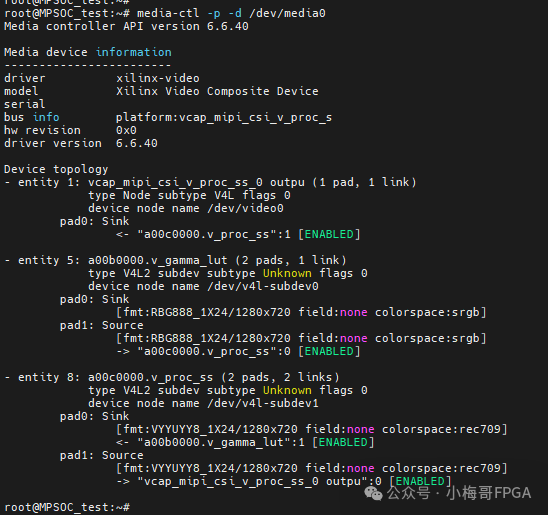Click the '-> "vcap_mipi_csi_v_proc_ss_0 outpu":0' link line

click(x=283, y=481)
